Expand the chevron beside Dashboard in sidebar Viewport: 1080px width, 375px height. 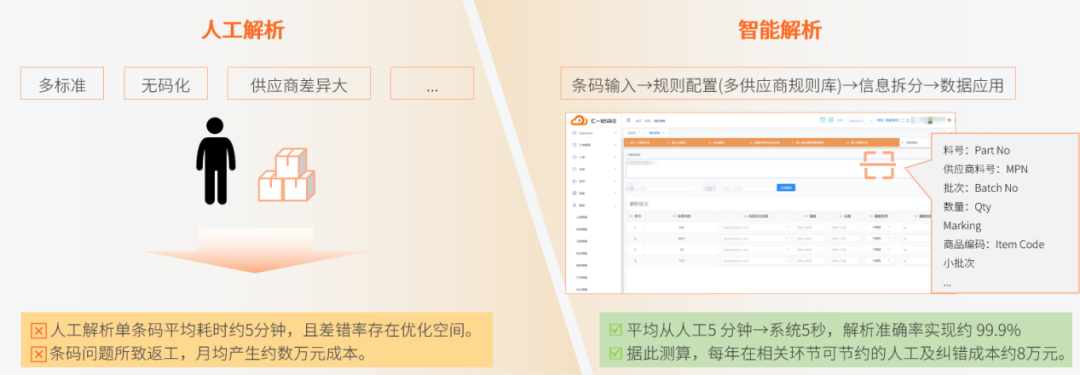point(616,133)
